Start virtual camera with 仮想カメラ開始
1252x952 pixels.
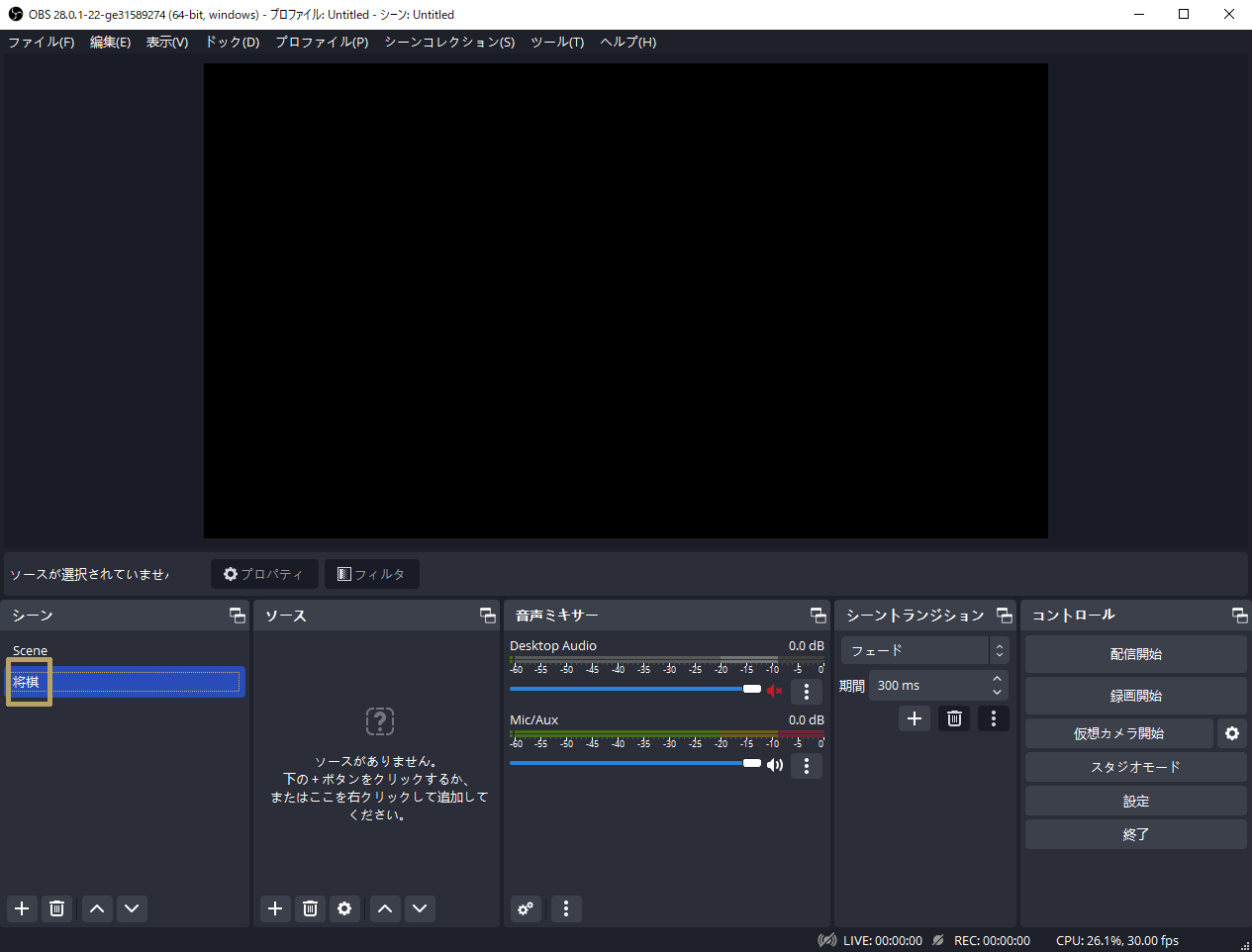(x=1119, y=733)
